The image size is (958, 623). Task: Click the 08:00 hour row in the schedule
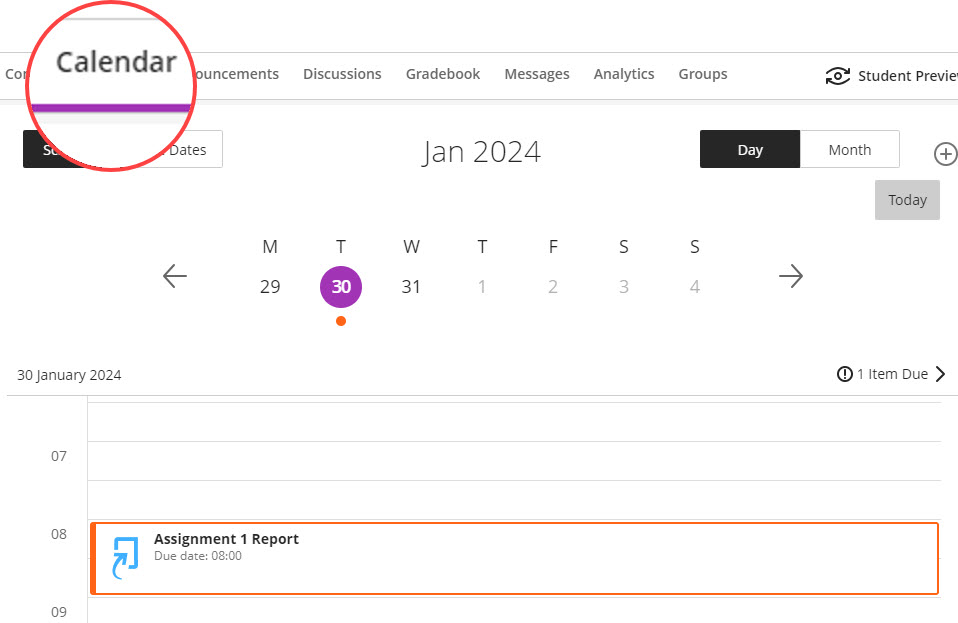[58, 534]
